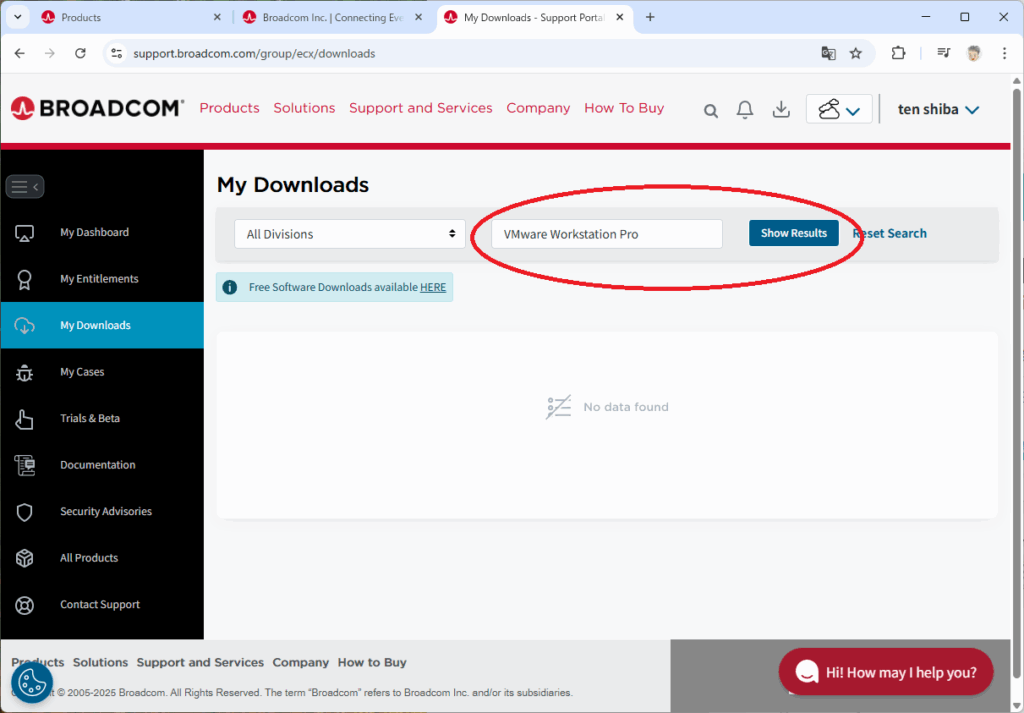Switch to the Broadcom Inc. browser tab
Viewport: 1024px width, 713px height.
click(x=324, y=17)
